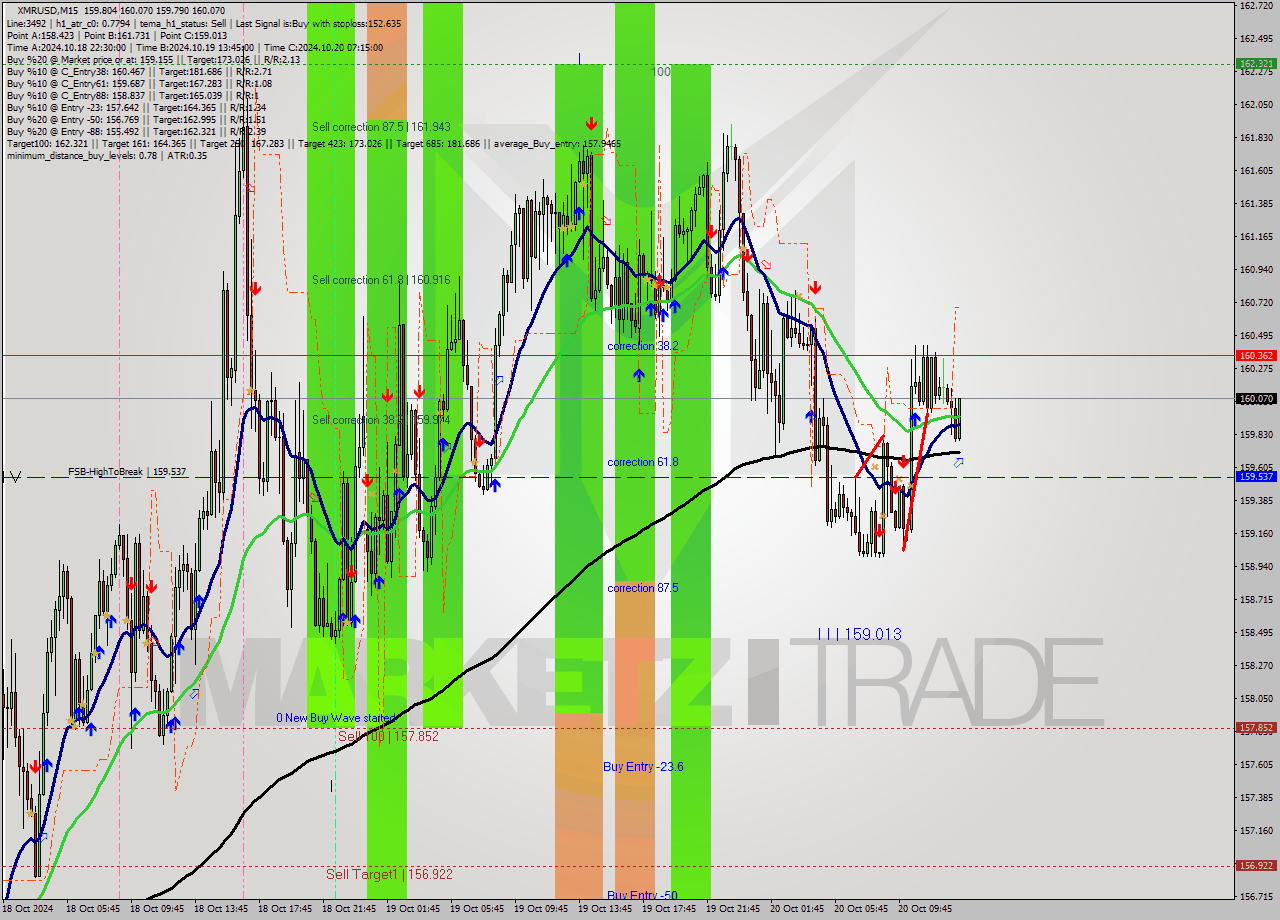Click the 'FSB-HighToBreak | 159.537' label

[x=126, y=471]
